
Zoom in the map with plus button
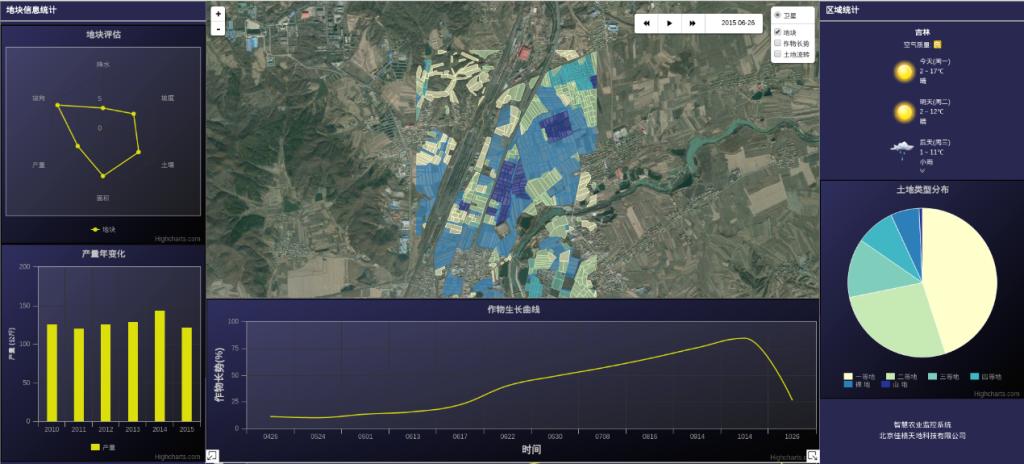pyautogui.click(x=218, y=14)
